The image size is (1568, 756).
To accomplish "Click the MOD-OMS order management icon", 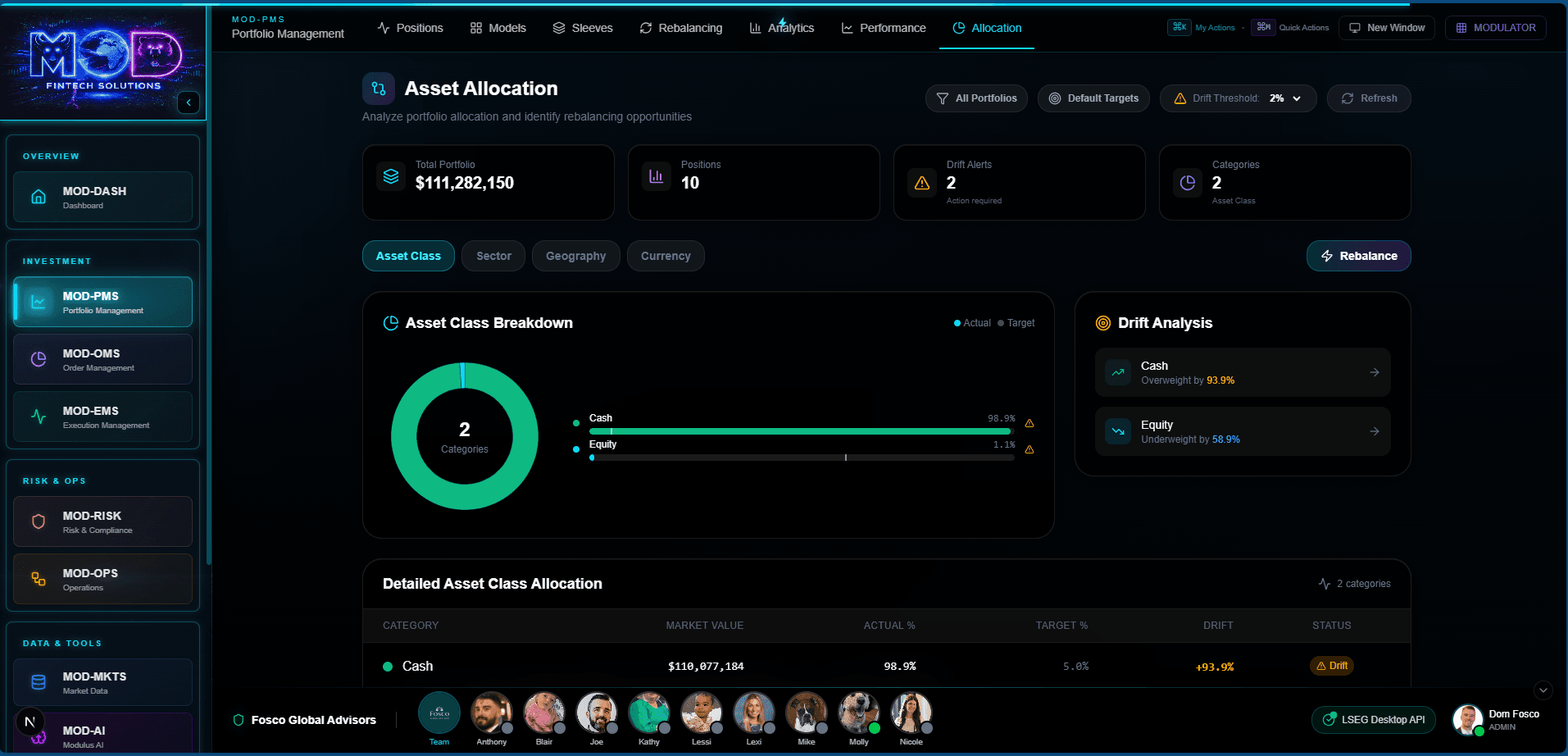I will [39, 359].
